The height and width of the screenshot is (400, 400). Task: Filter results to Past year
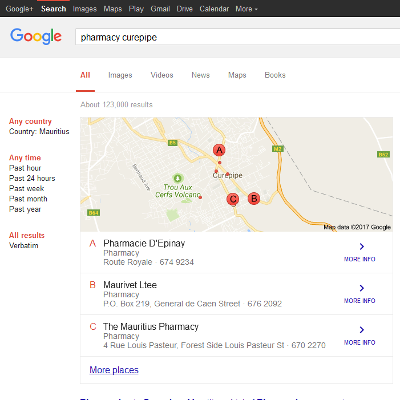pyautogui.click(x=25, y=209)
